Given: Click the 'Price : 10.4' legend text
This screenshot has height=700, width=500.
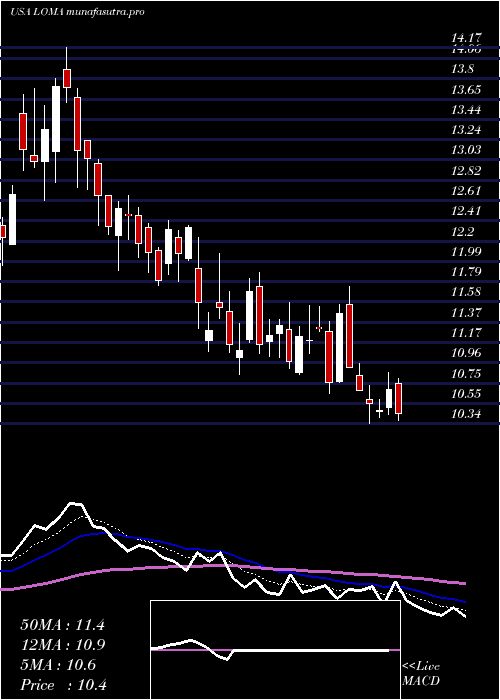Looking at the screenshot, I should 62,685.
